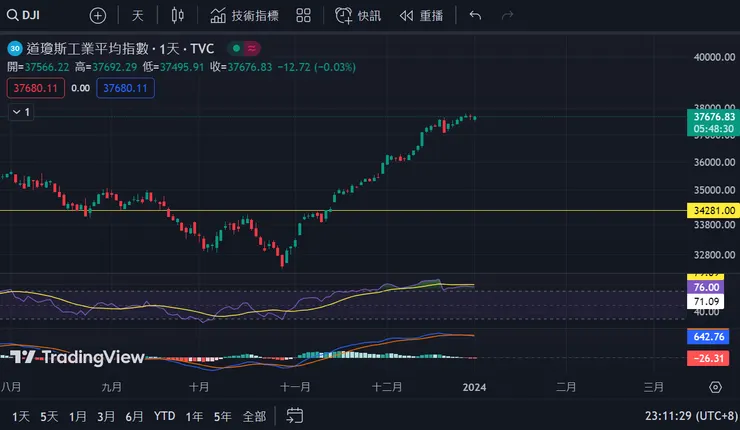740x430 pixels.
Task: Select the 全部 date range
Action: (x=254, y=416)
